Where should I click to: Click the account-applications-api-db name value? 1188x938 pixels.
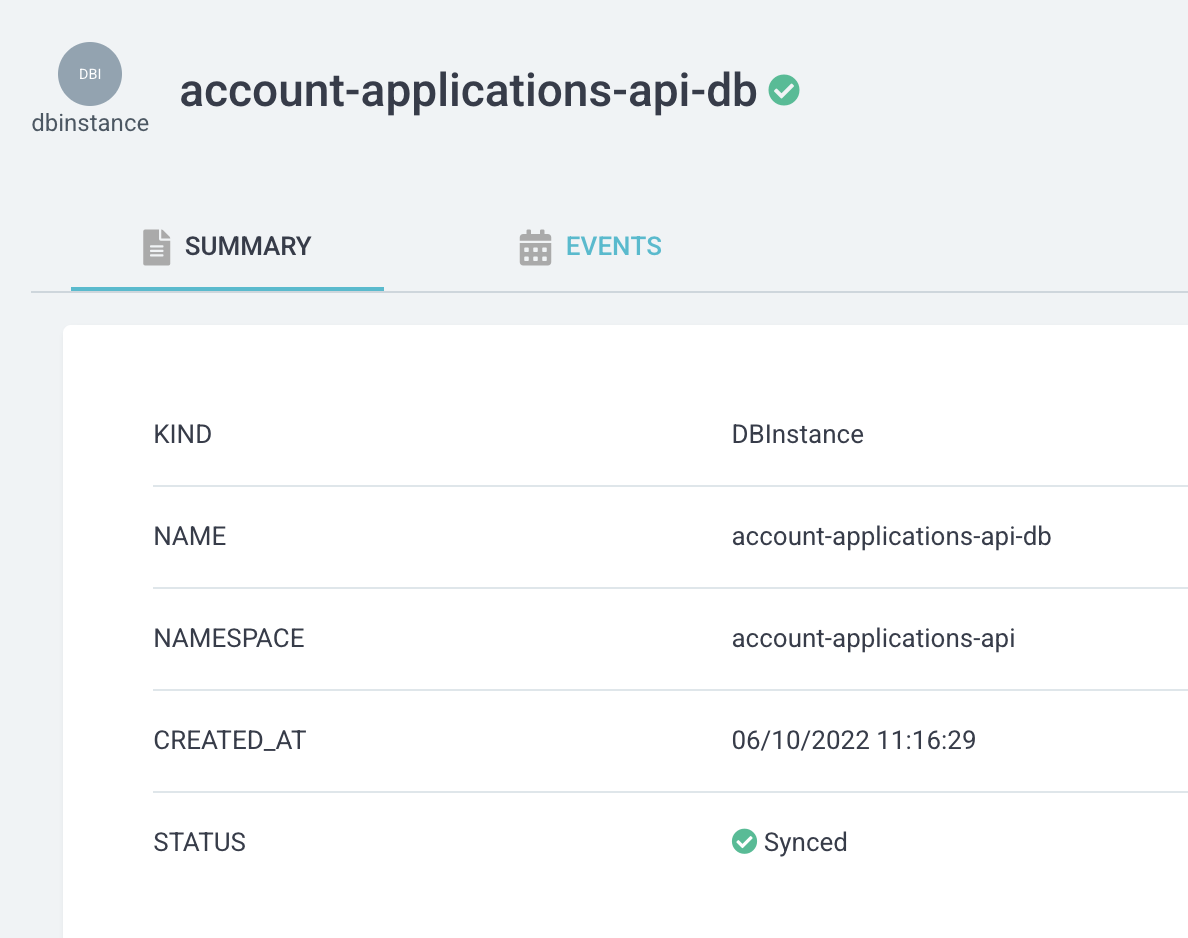[891, 537]
